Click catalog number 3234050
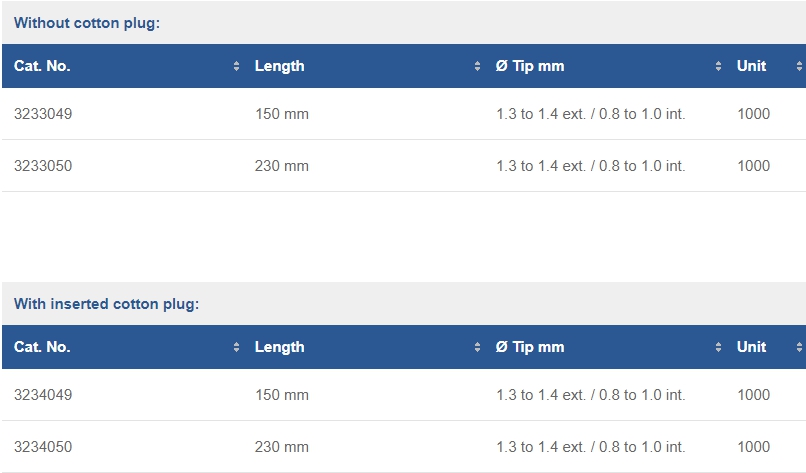806x473 pixels. click(43, 447)
